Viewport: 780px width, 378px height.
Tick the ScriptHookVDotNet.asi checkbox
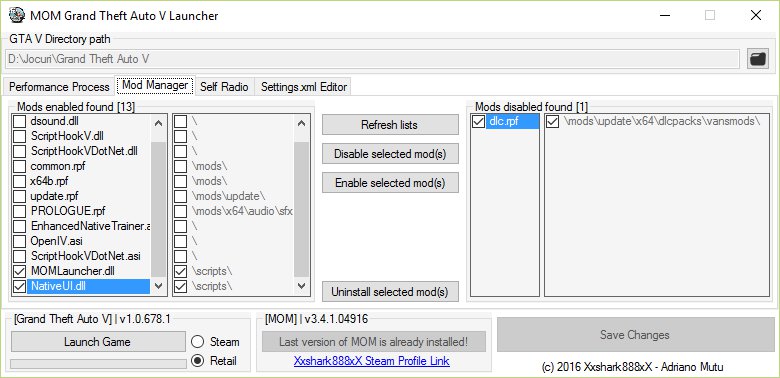(x=19, y=256)
